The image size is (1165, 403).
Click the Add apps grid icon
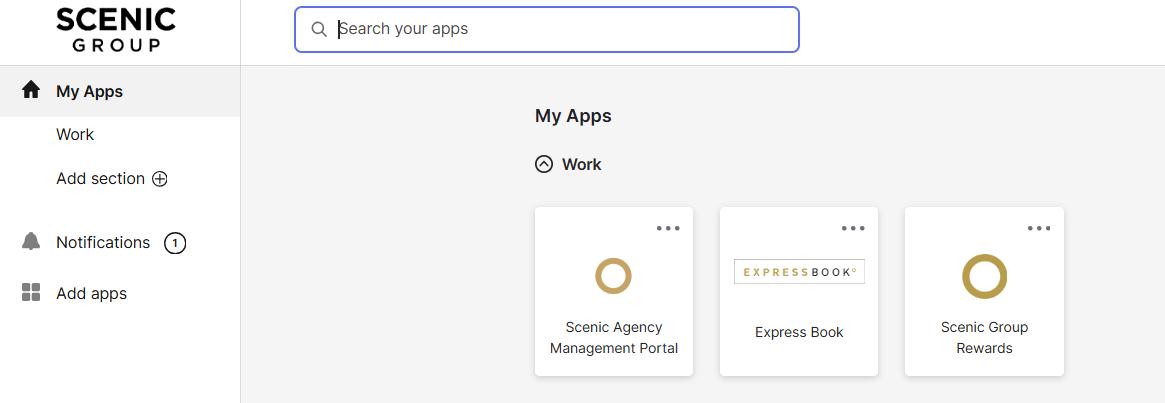coord(31,293)
